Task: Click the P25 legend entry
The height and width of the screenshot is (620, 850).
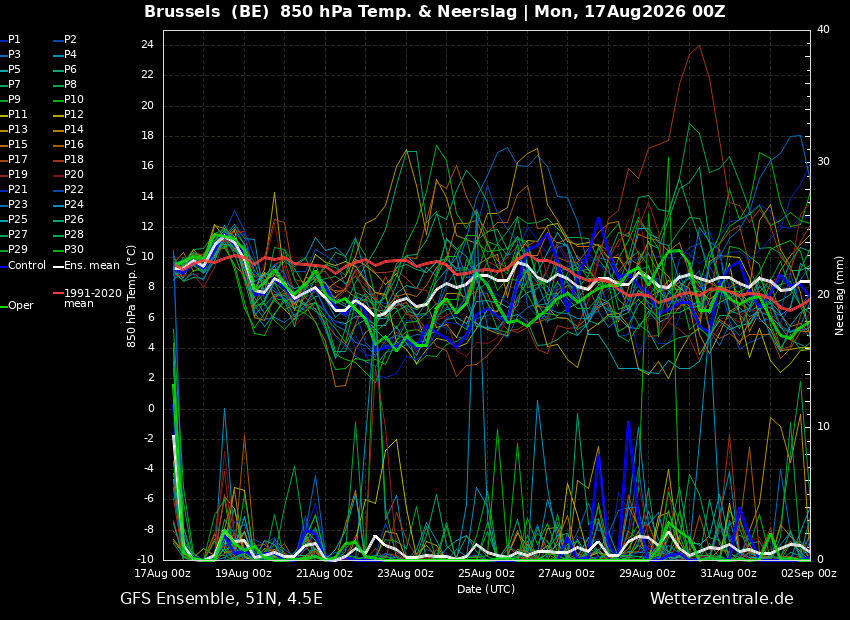Action: pyautogui.click(x=14, y=219)
